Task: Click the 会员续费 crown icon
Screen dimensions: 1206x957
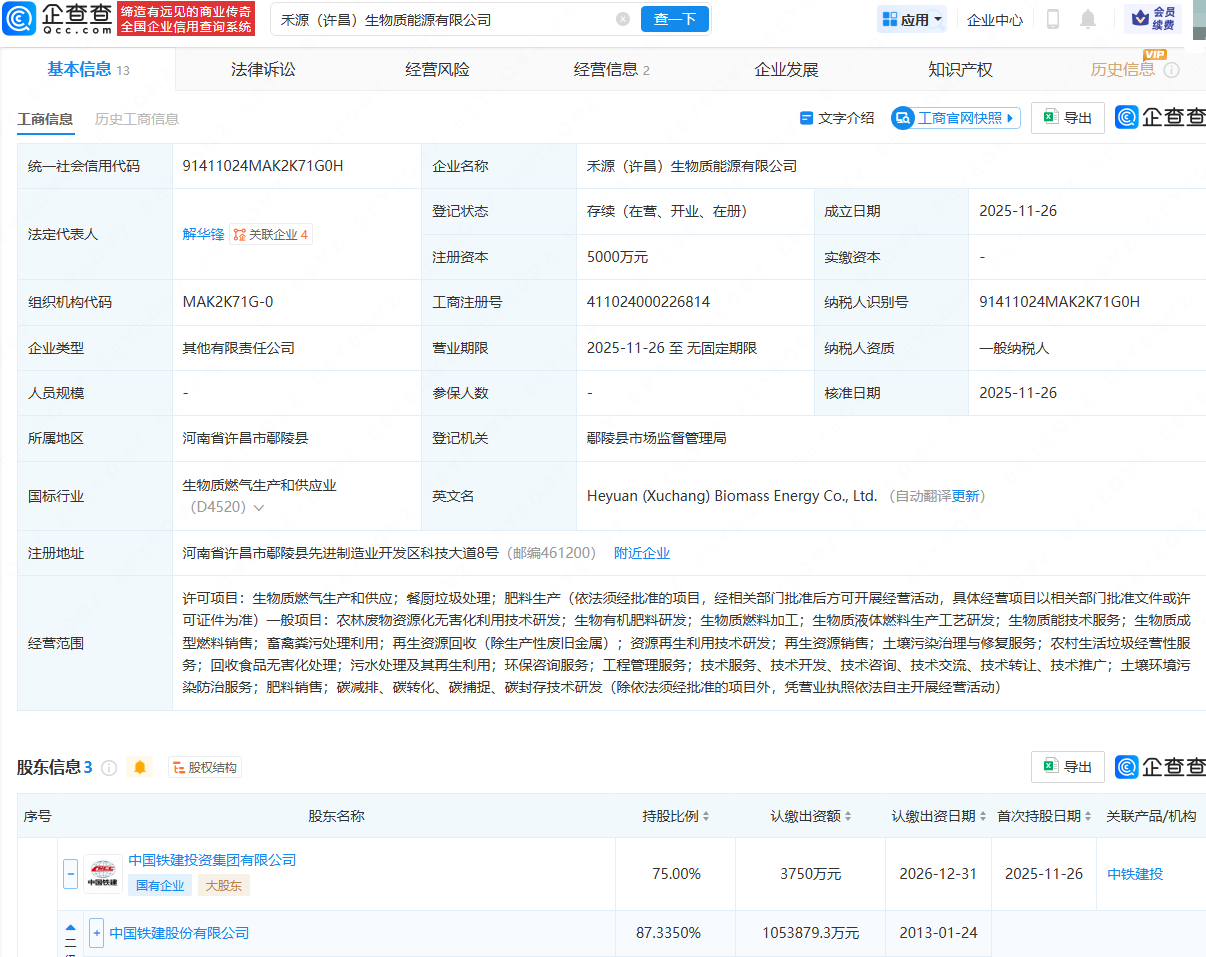Action: coord(1141,19)
